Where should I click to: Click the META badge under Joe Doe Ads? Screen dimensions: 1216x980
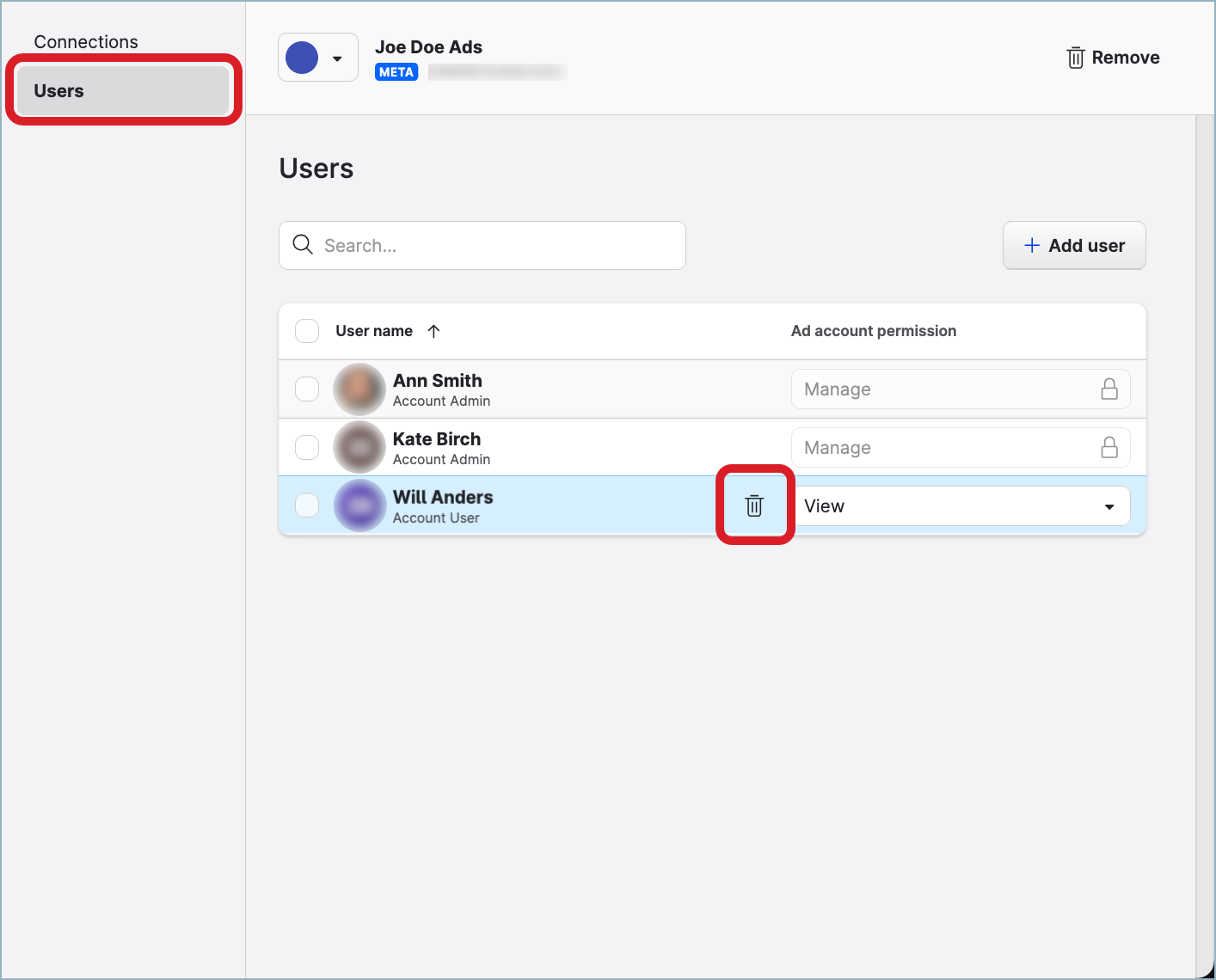coord(396,71)
